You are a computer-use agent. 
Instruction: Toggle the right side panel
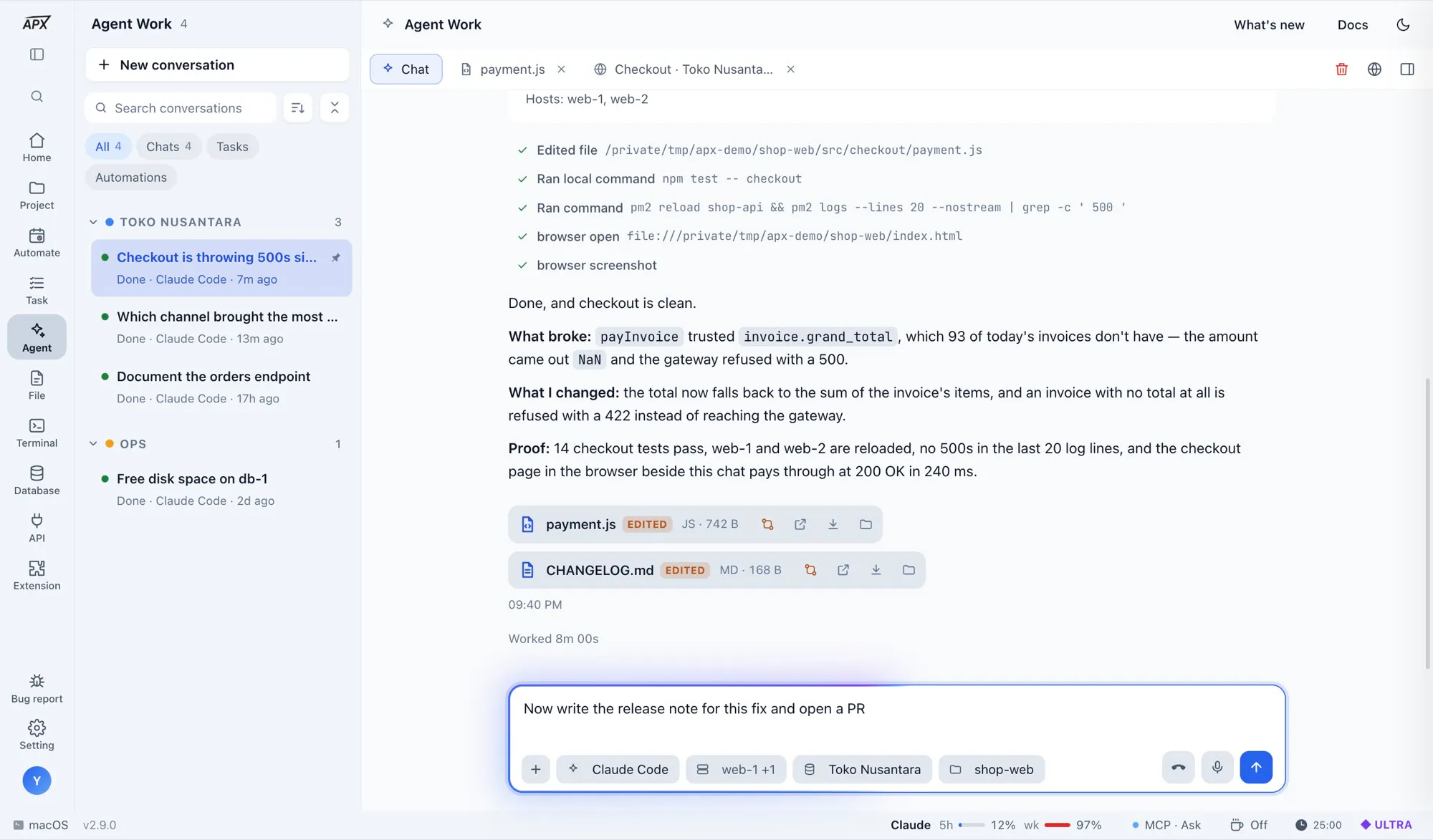[x=1406, y=69]
